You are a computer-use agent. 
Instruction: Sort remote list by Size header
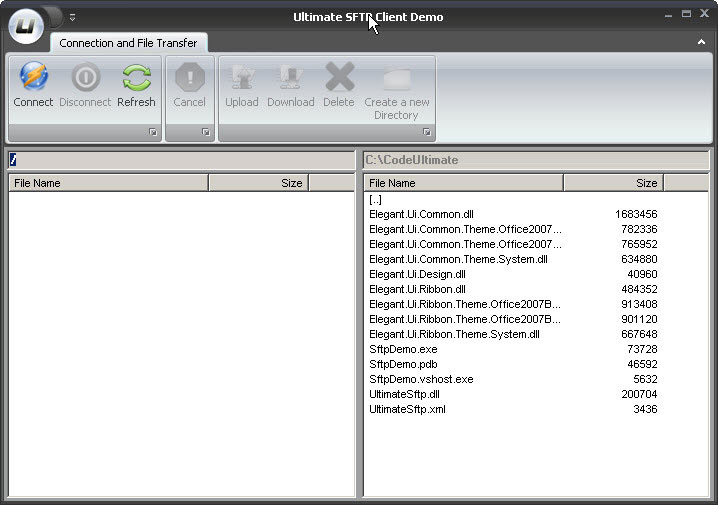[259, 183]
